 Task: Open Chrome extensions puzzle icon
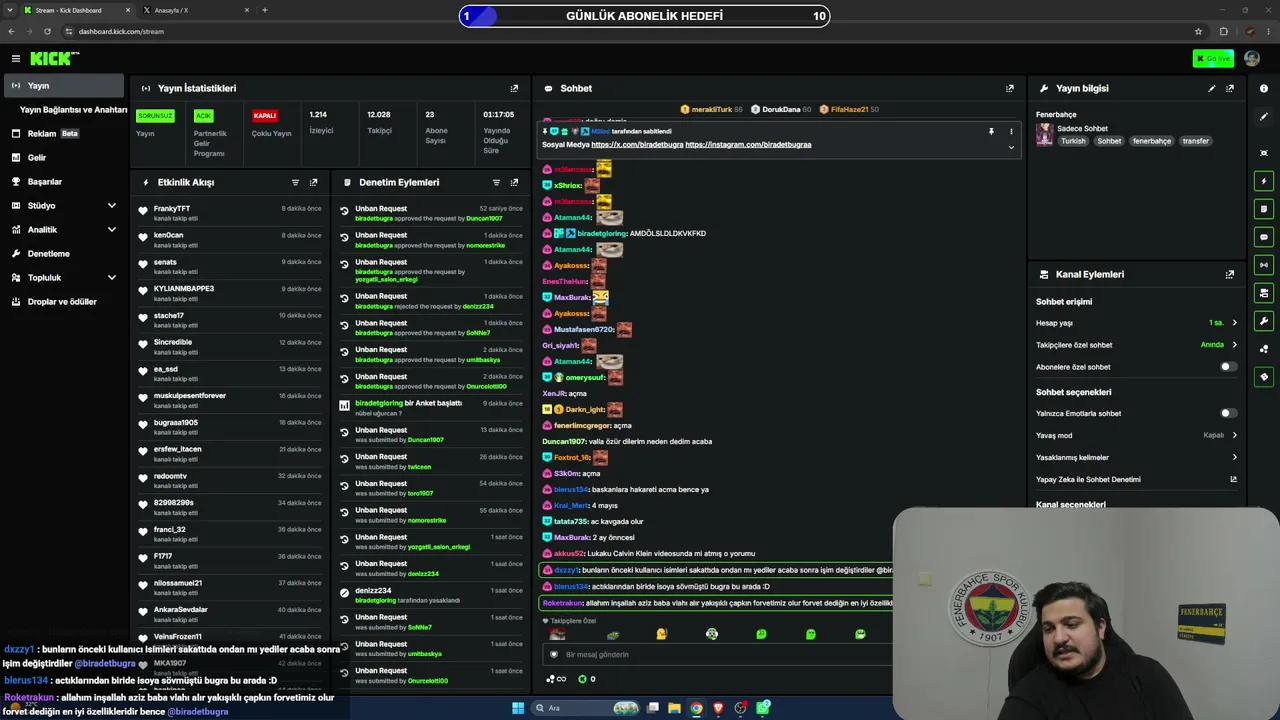coord(1223,31)
